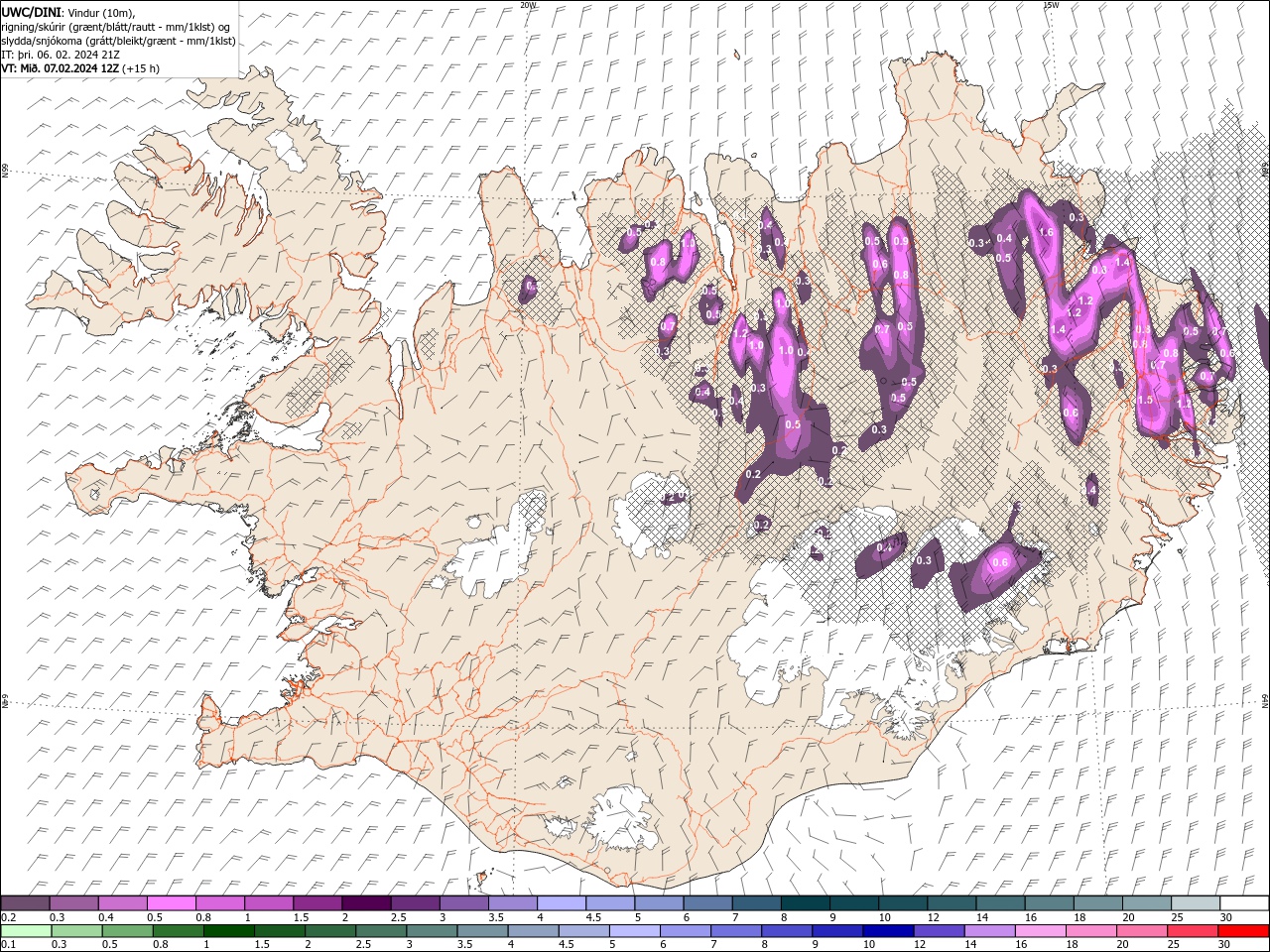1270x952 pixels.
Task: Pick the lower legend swatch between 14 and 16
Action: click(x=988, y=931)
